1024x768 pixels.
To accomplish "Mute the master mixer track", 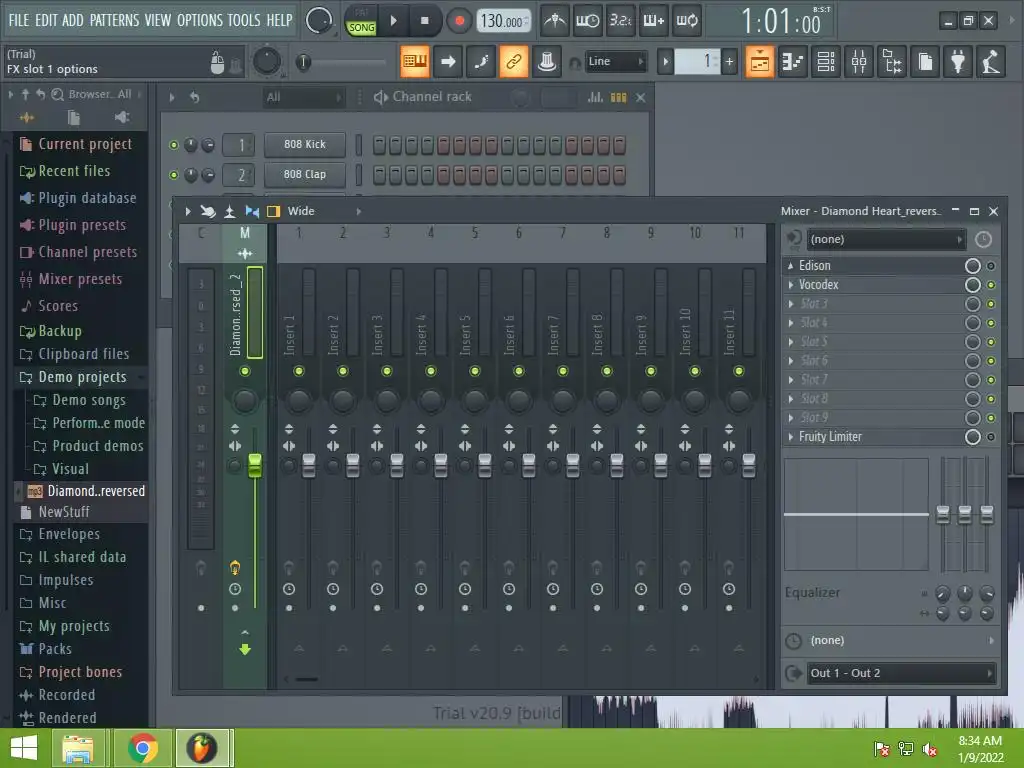I will pyautogui.click(x=245, y=371).
